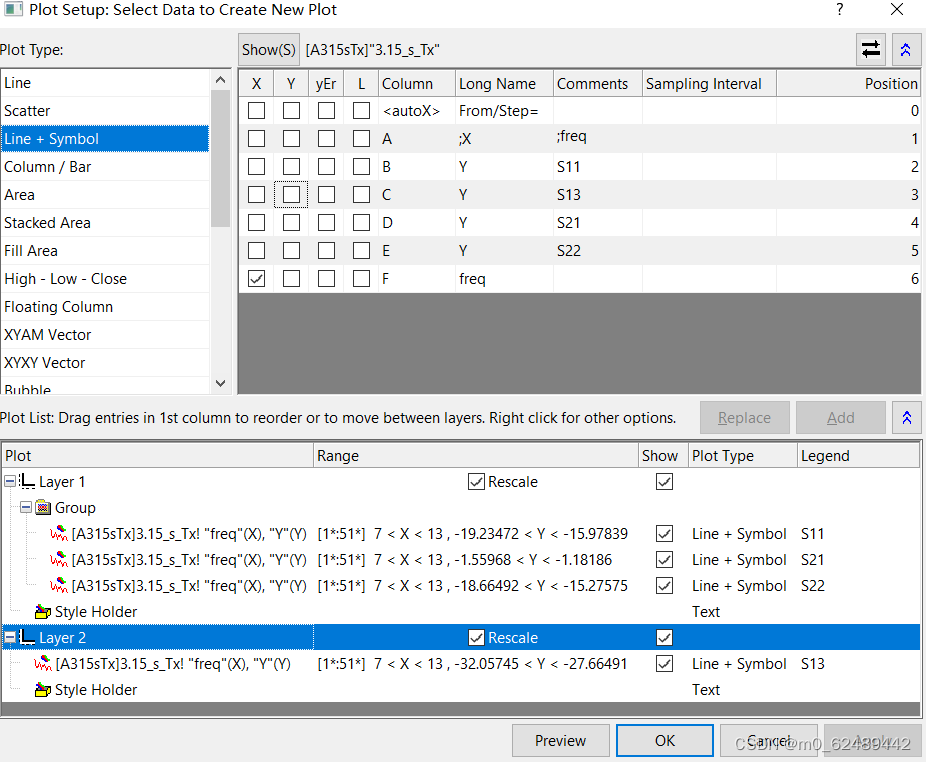Check Y box for column E

click(291, 250)
